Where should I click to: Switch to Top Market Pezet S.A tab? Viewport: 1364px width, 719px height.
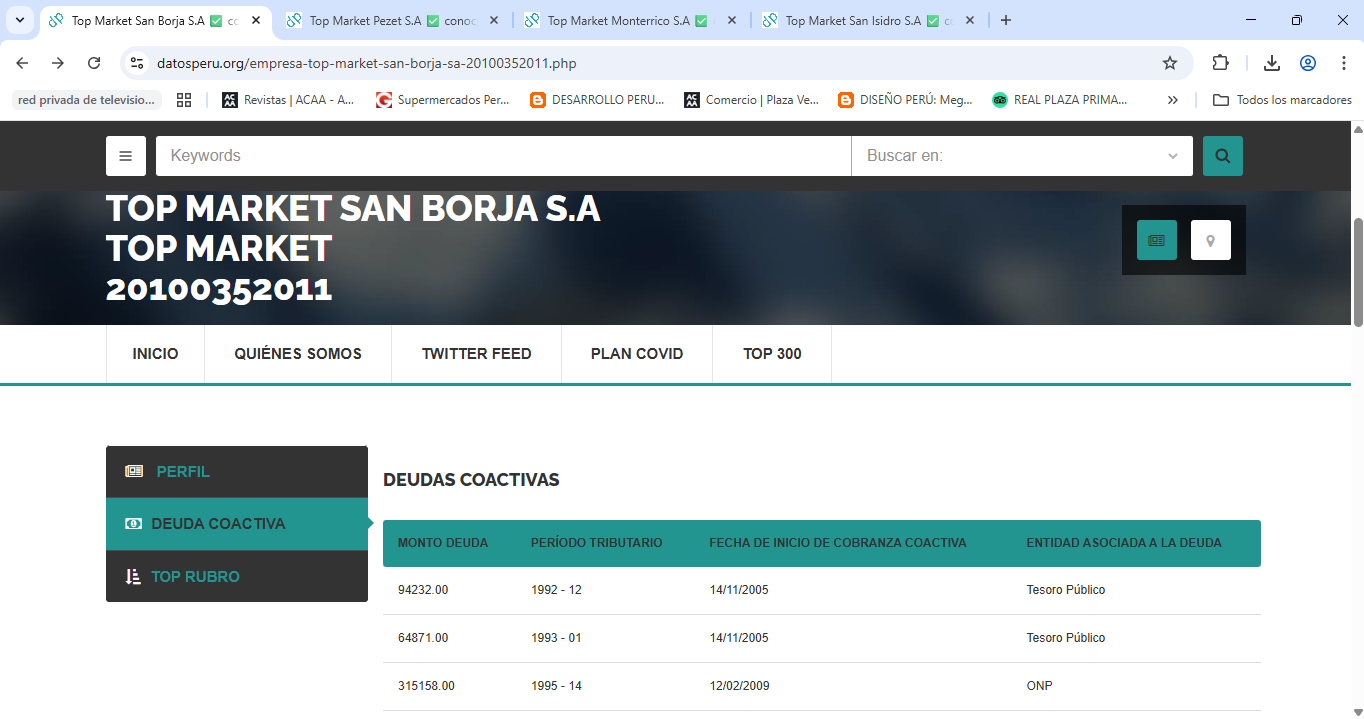[x=380, y=20]
